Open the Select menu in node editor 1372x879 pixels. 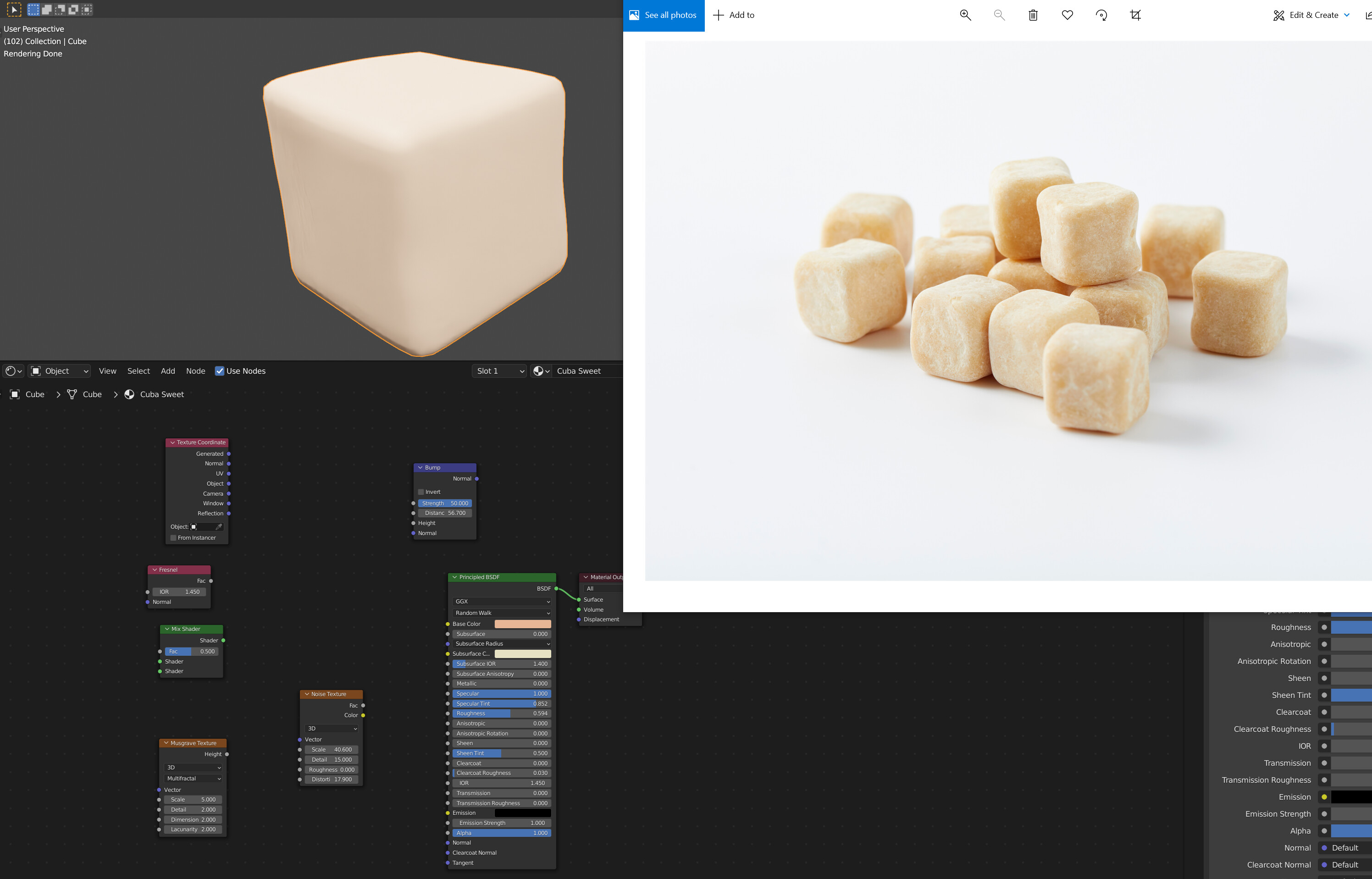coord(138,371)
